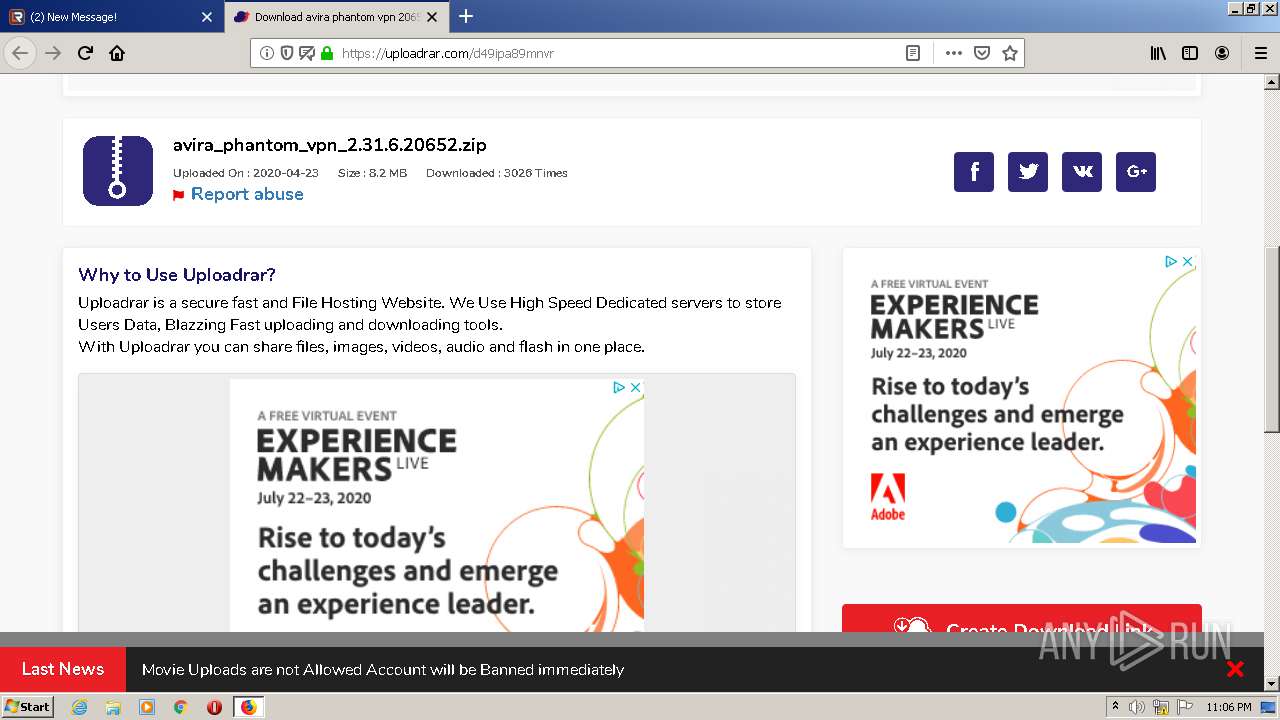Open the Action Center flag icon
Screen dimensions: 1280x720
click(x=1184, y=707)
